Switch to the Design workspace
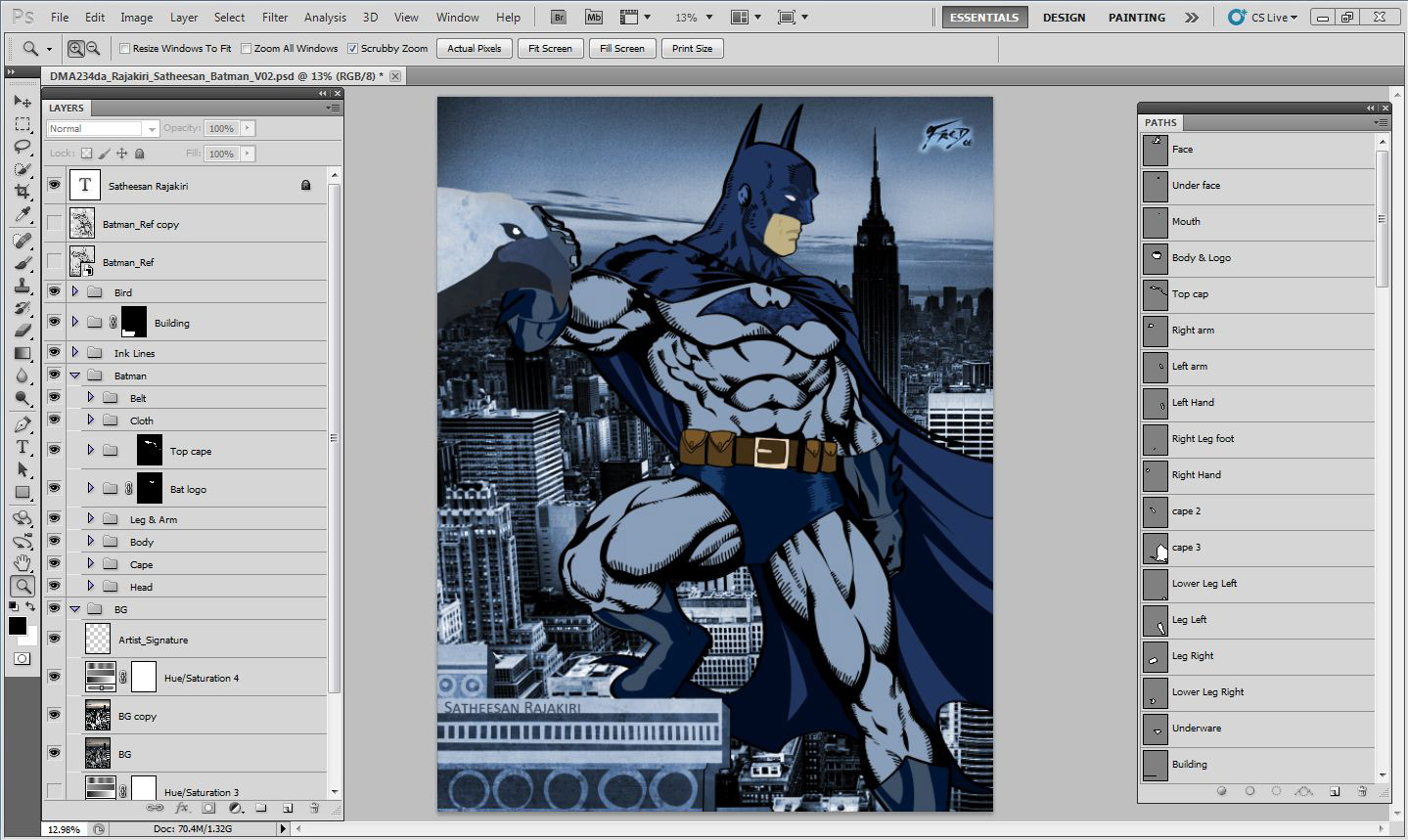The width and height of the screenshot is (1408, 840). point(1064,18)
